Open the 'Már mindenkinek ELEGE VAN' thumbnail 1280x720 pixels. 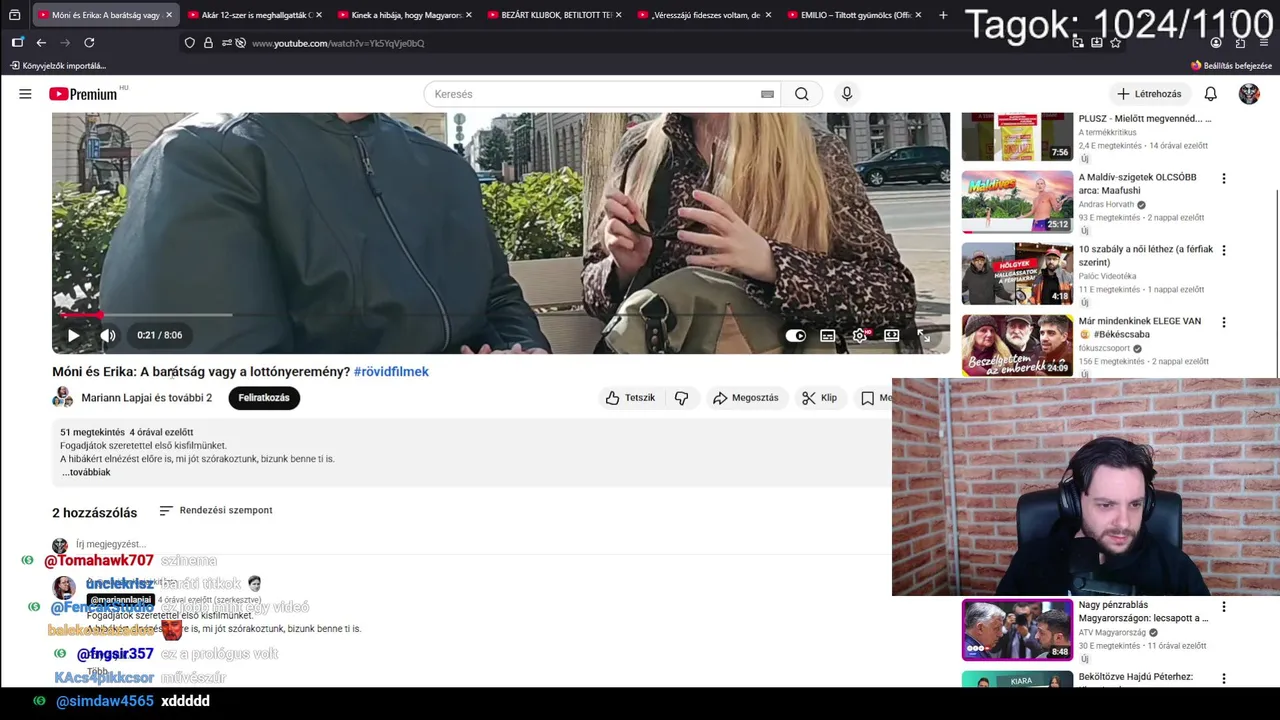pyautogui.click(x=1017, y=346)
